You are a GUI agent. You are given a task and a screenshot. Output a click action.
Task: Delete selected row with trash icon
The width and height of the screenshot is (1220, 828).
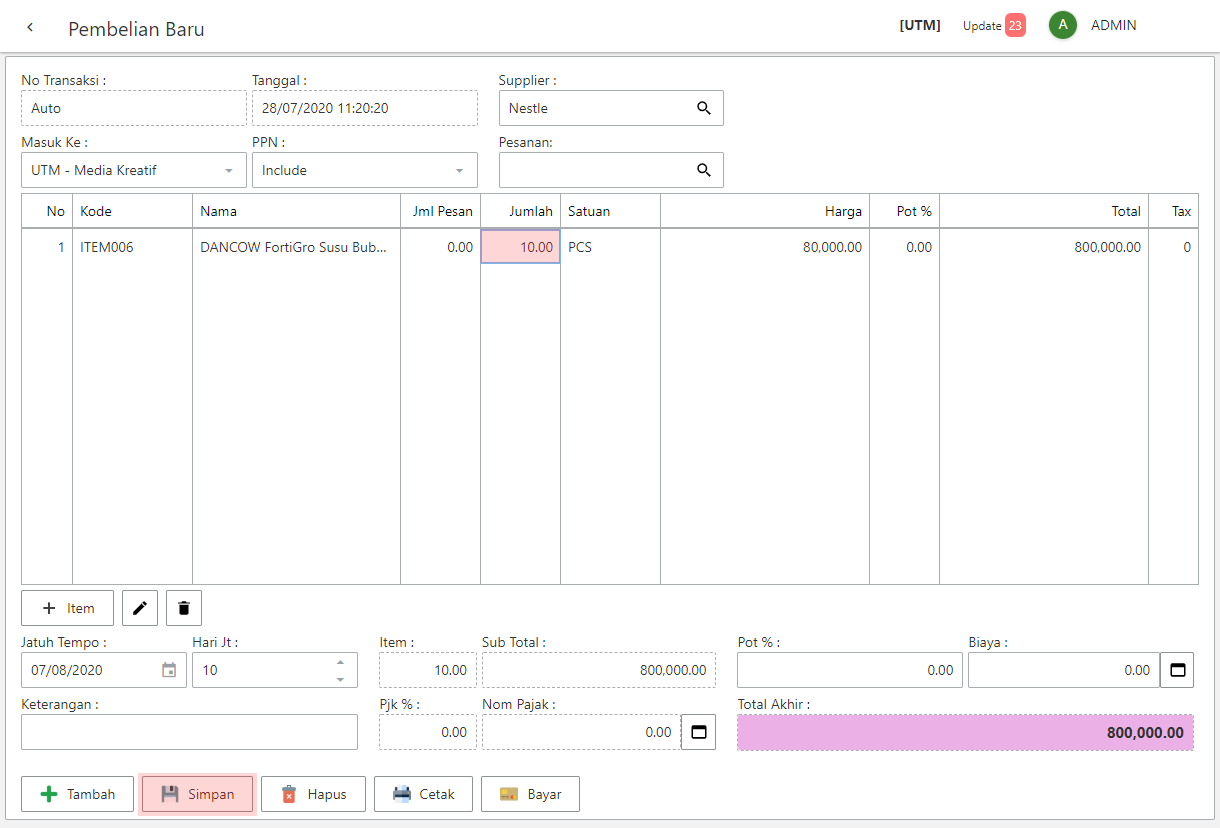pos(184,608)
